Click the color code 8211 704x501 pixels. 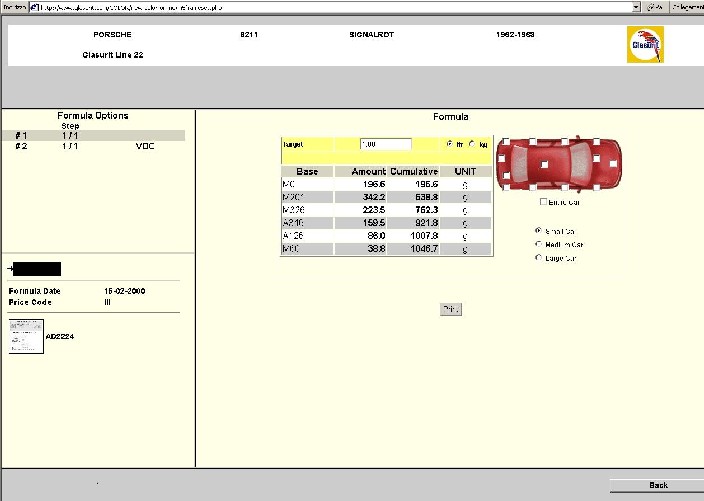click(x=249, y=35)
